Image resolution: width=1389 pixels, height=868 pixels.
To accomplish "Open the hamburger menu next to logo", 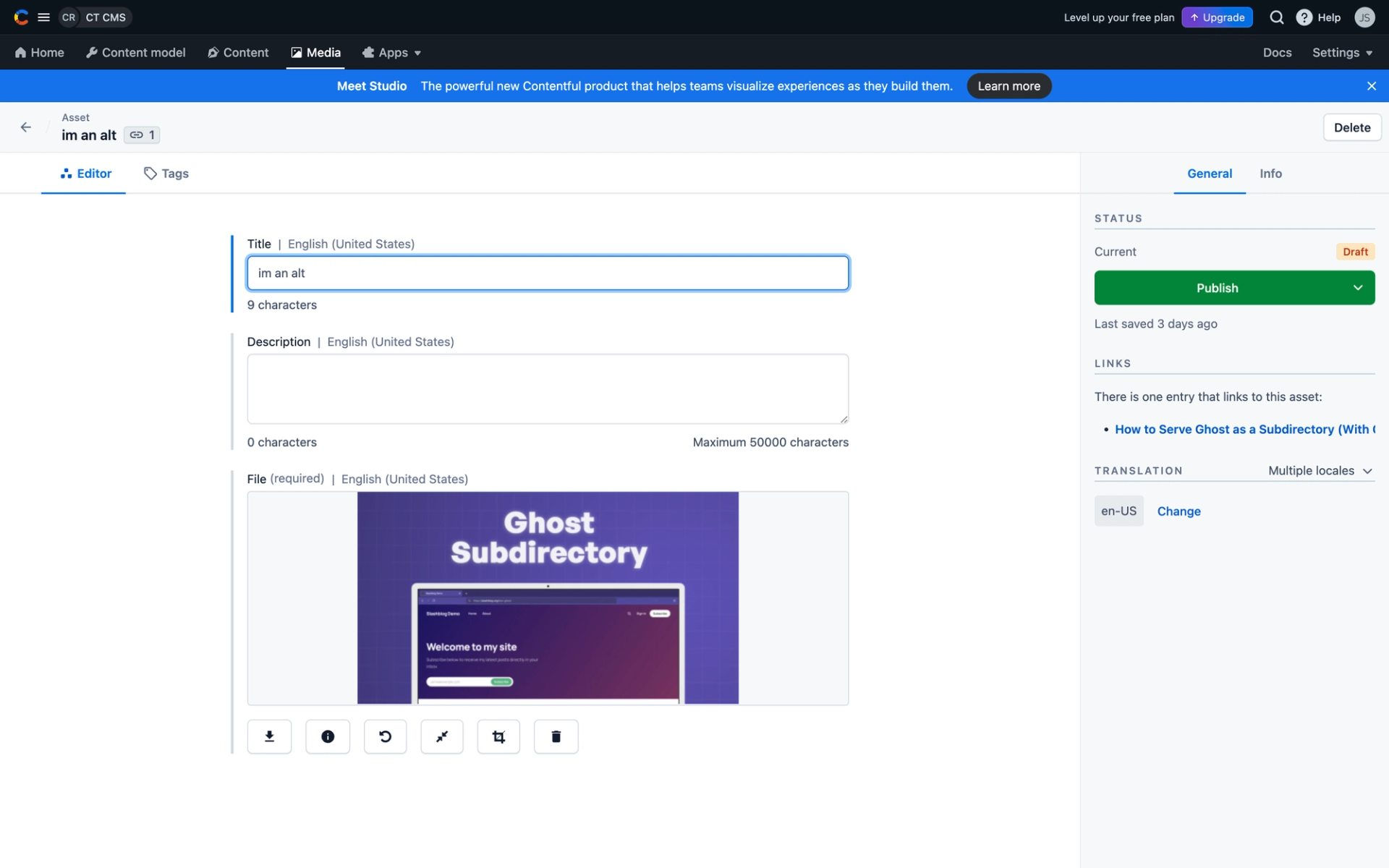I will (43, 17).
